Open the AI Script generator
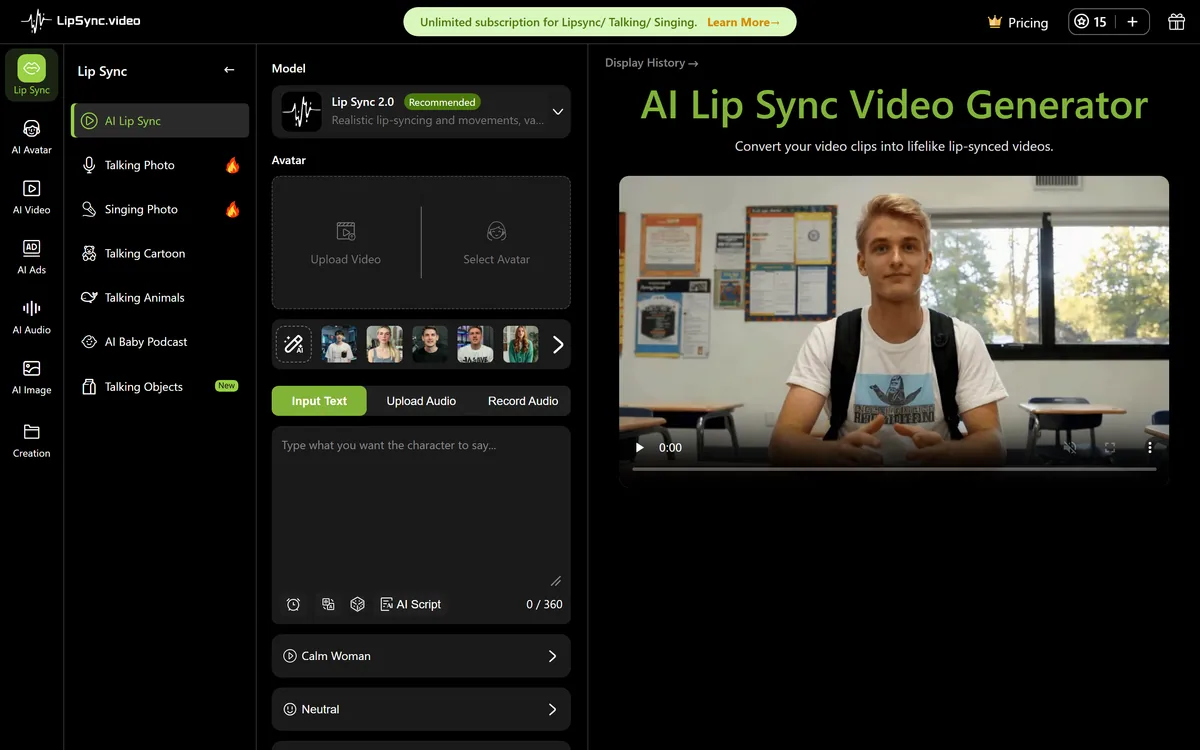This screenshot has width=1200, height=750. (x=411, y=604)
